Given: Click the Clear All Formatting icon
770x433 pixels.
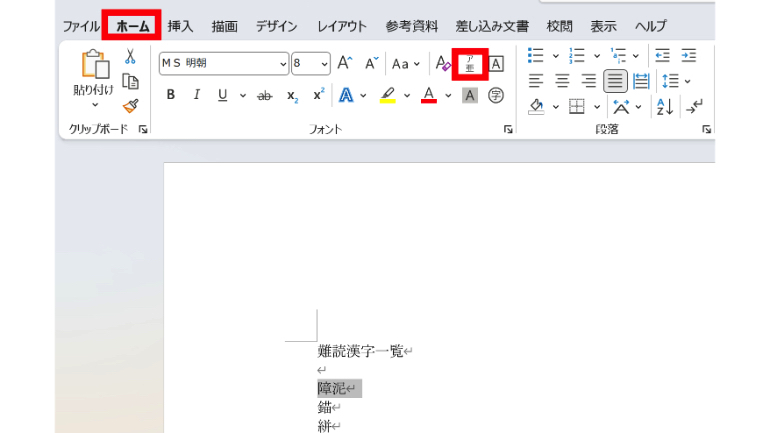Looking at the screenshot, I should click(x=443, y=64).
